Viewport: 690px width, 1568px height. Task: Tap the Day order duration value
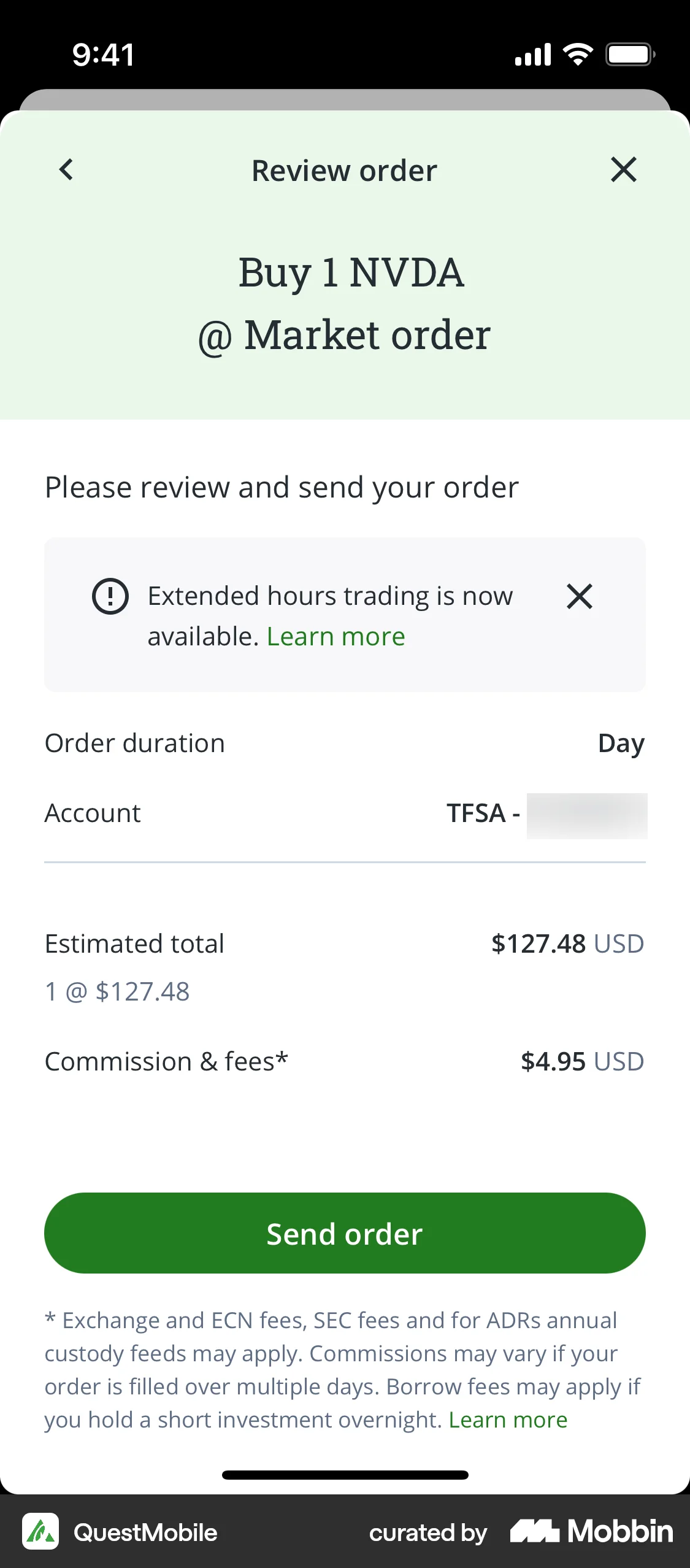pos(621,744)
